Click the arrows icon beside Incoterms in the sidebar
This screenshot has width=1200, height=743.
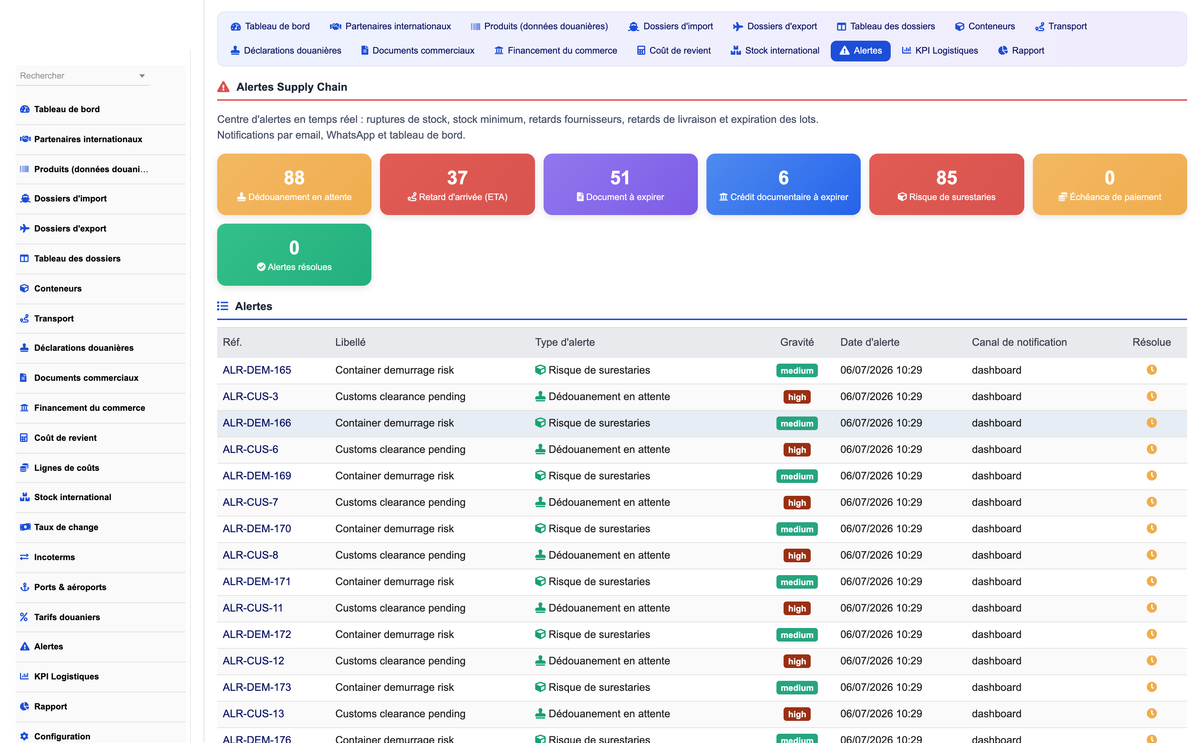coord(24,557)
